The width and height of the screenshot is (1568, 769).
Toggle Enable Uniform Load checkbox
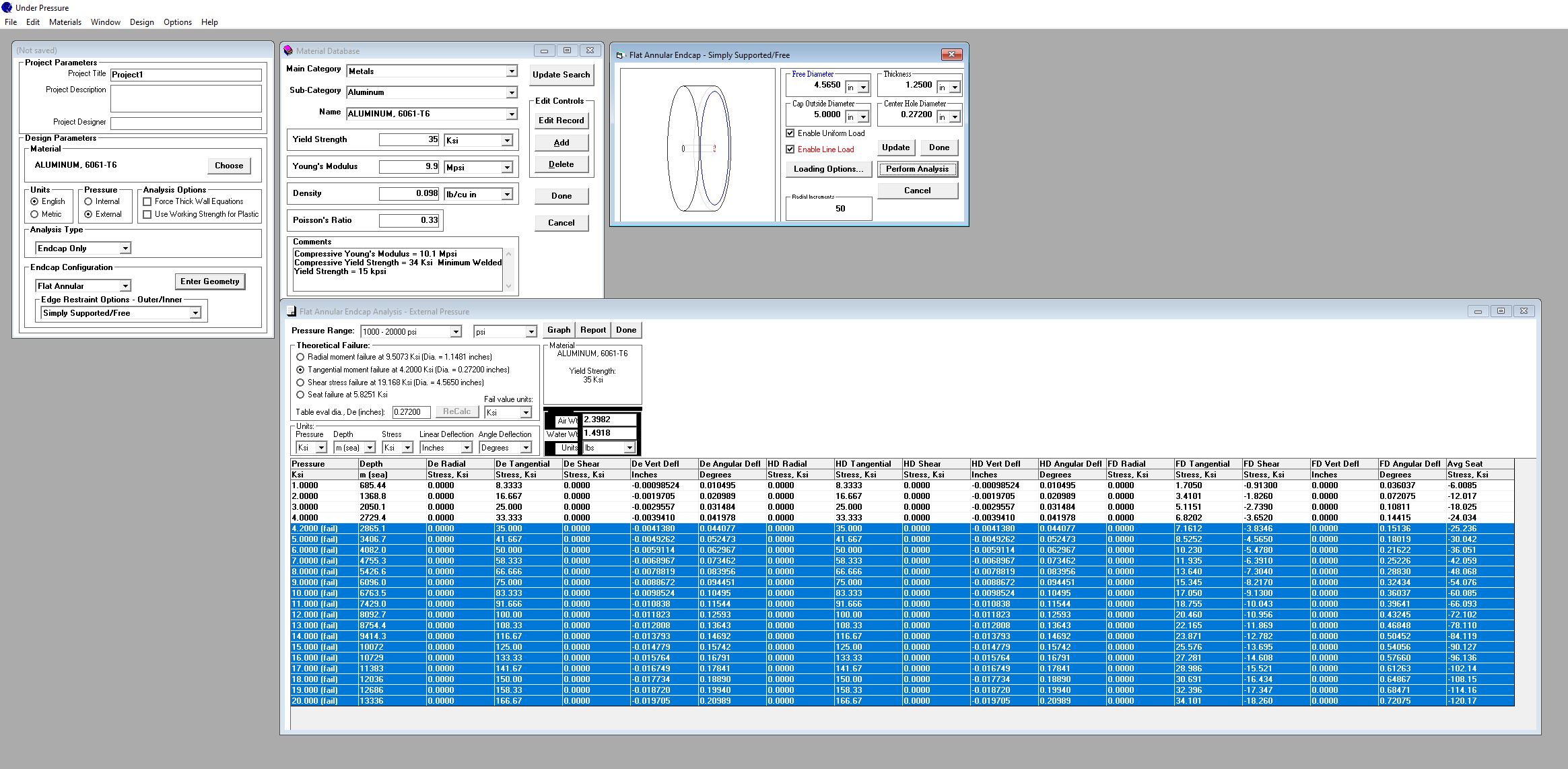[x=790, y=133]
